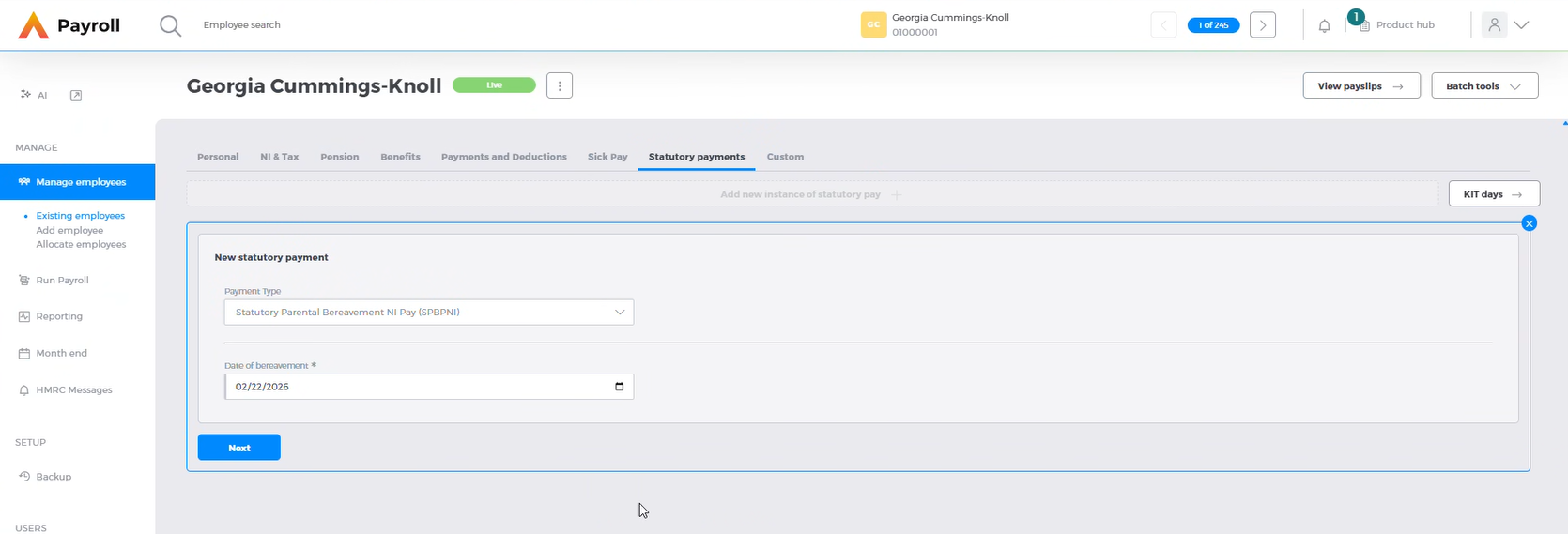Go to next employee arrow
The width and height of the screenshot is (1568, 534).
1263,25
